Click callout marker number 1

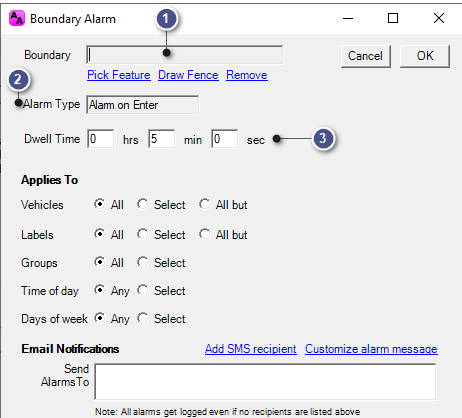point(167,19)
